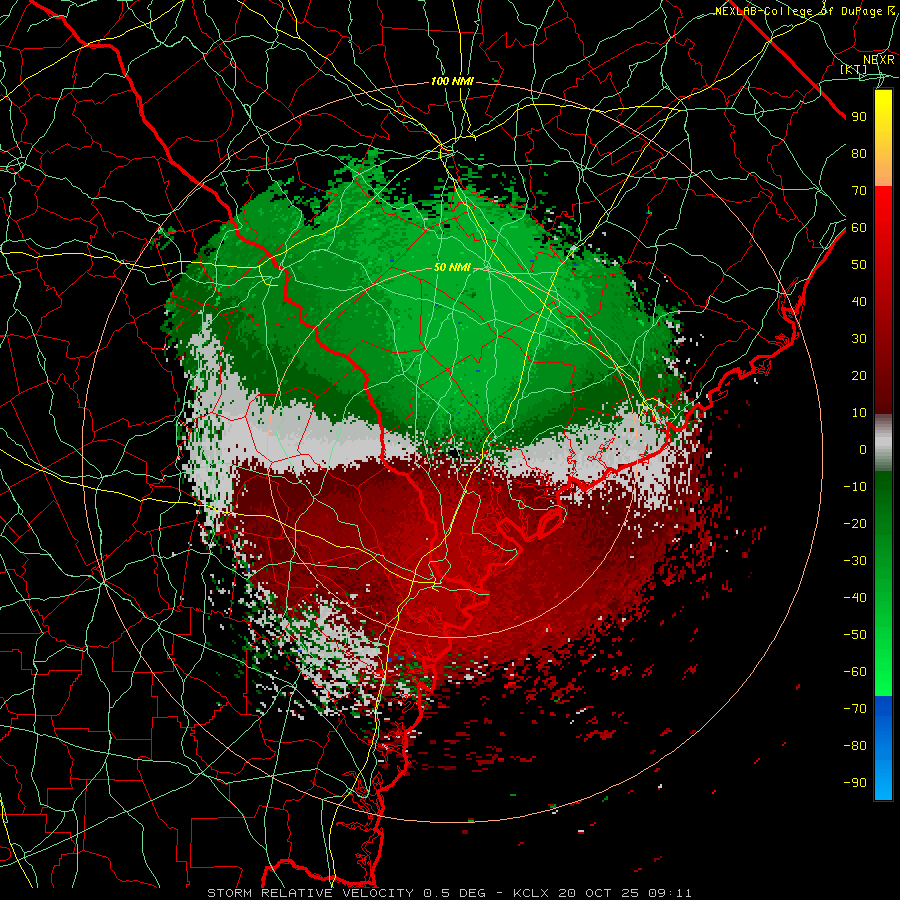Click the 60 value on the velocity legend
900x900 pixels.
(859, 228)
